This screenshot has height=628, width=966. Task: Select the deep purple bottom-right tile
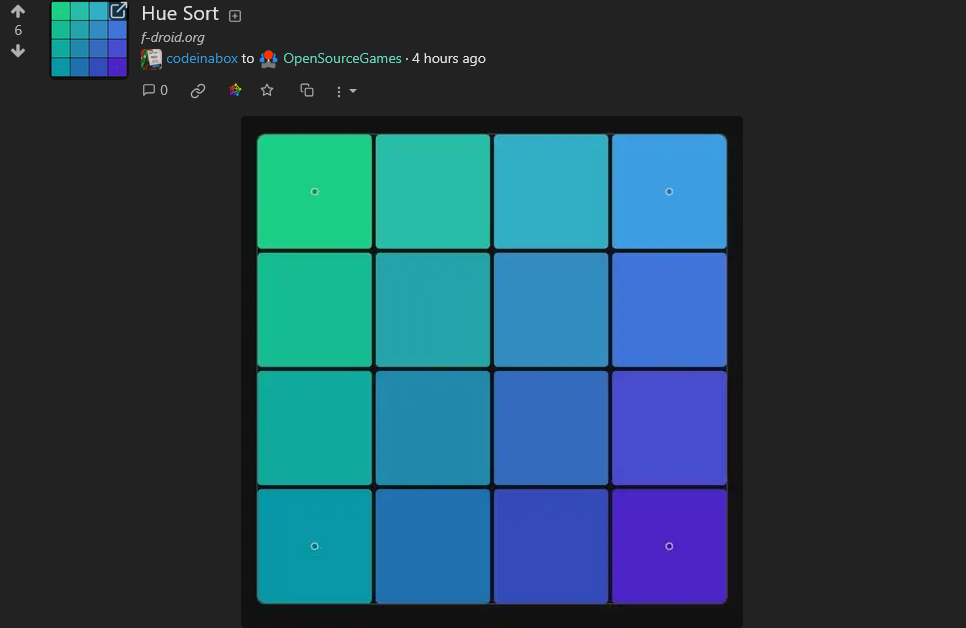669,546
